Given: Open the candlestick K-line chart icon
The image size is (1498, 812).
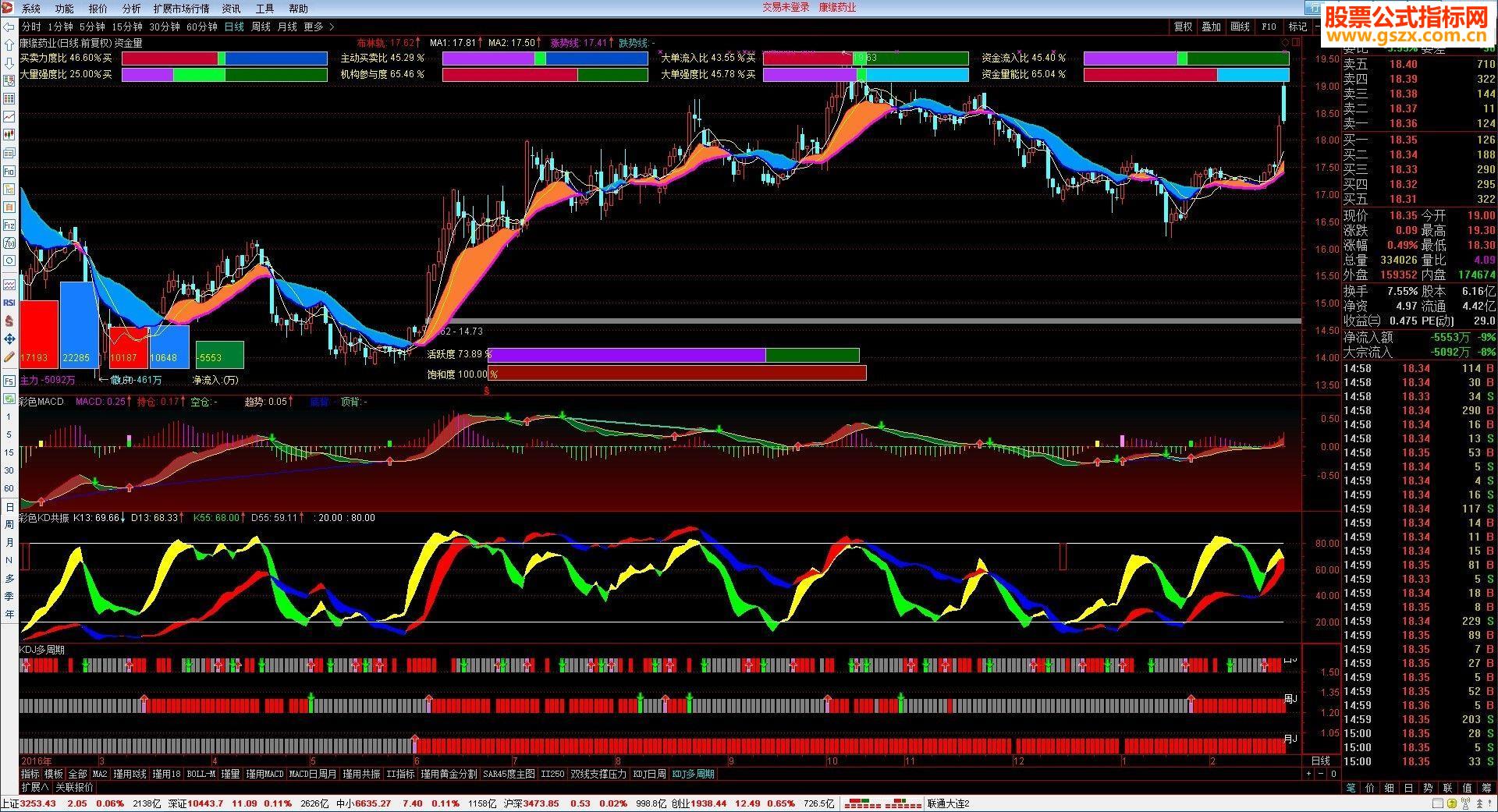Looking at the screenshot, I should click(9, 134).
